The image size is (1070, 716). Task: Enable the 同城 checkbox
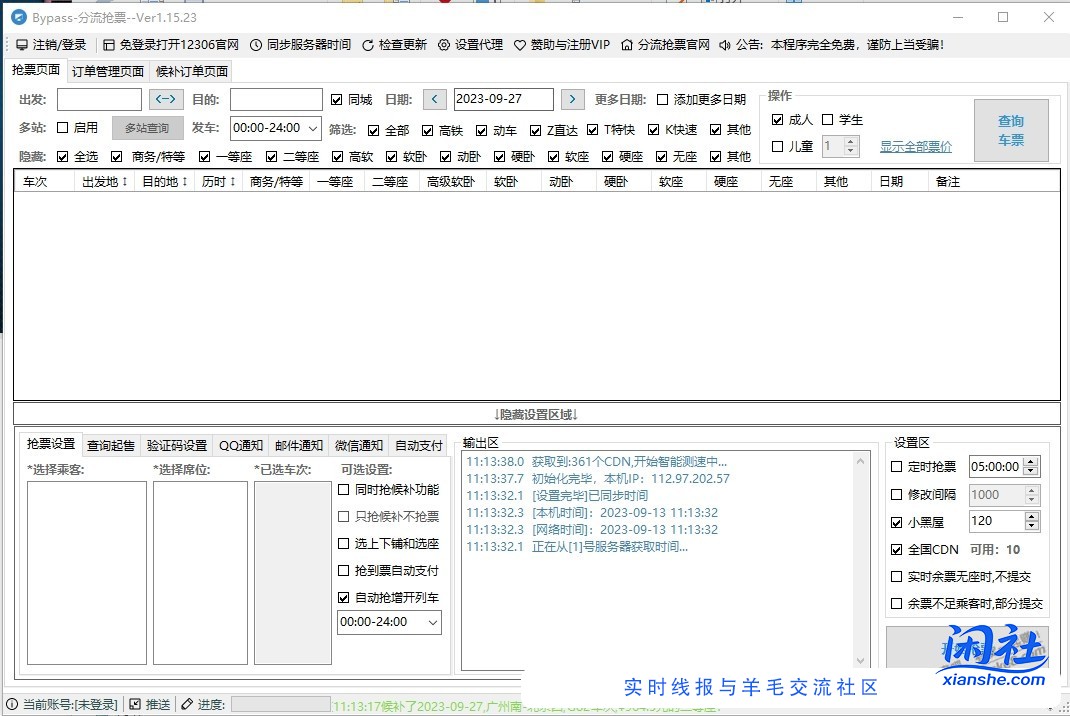[337, 99]
